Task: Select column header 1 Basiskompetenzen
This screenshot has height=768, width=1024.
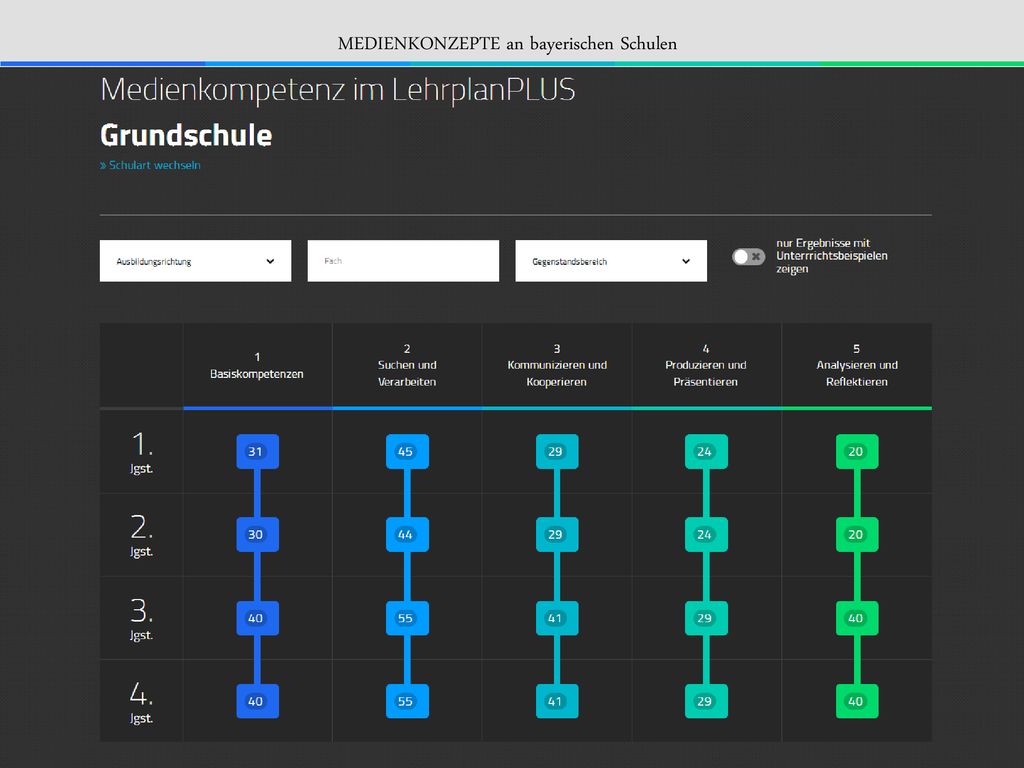Action: point(257,366)
